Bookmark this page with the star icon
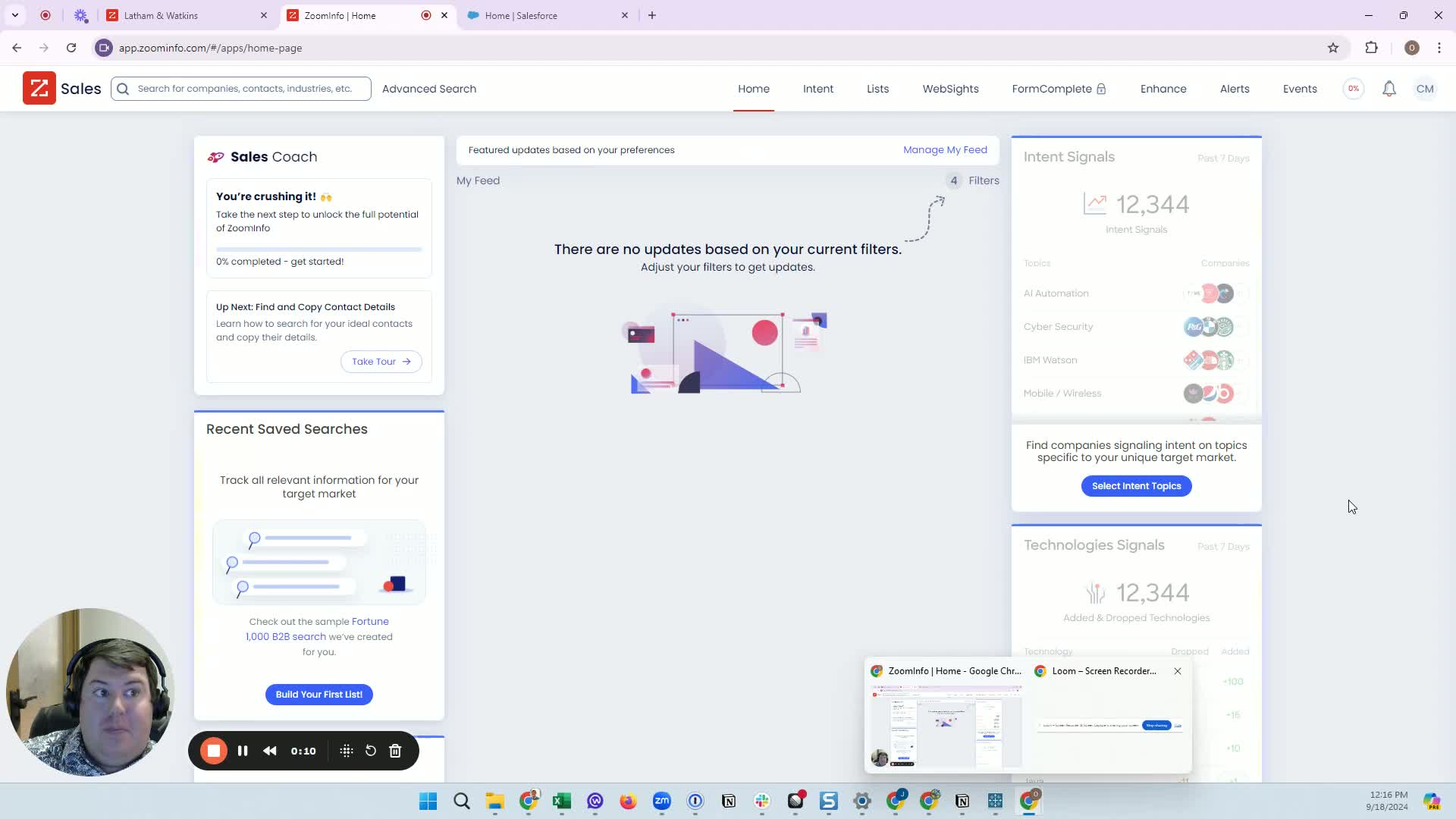 (1333, 48)
